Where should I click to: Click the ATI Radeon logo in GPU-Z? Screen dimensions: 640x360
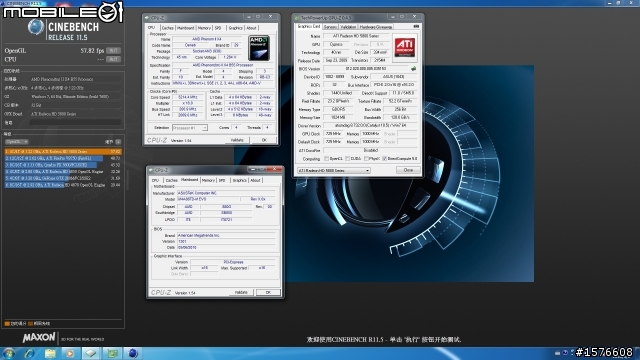404,47
